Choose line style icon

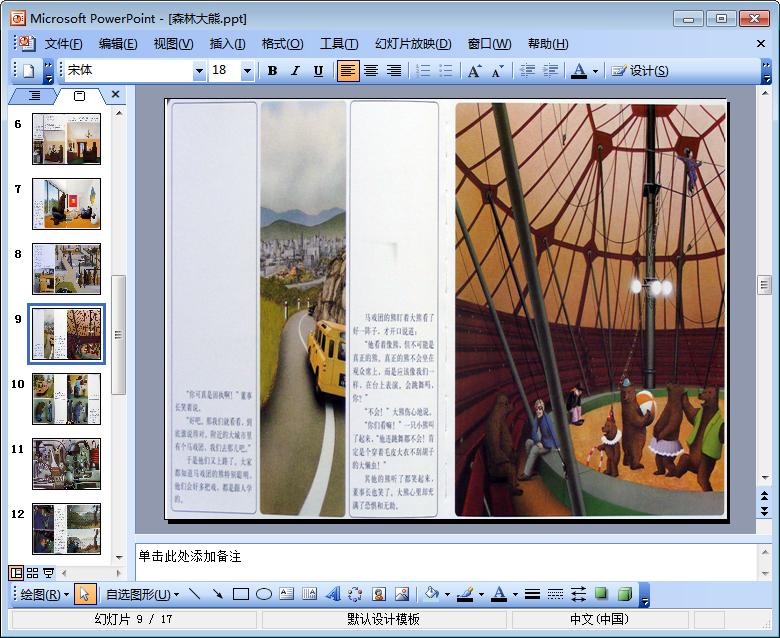532,594
